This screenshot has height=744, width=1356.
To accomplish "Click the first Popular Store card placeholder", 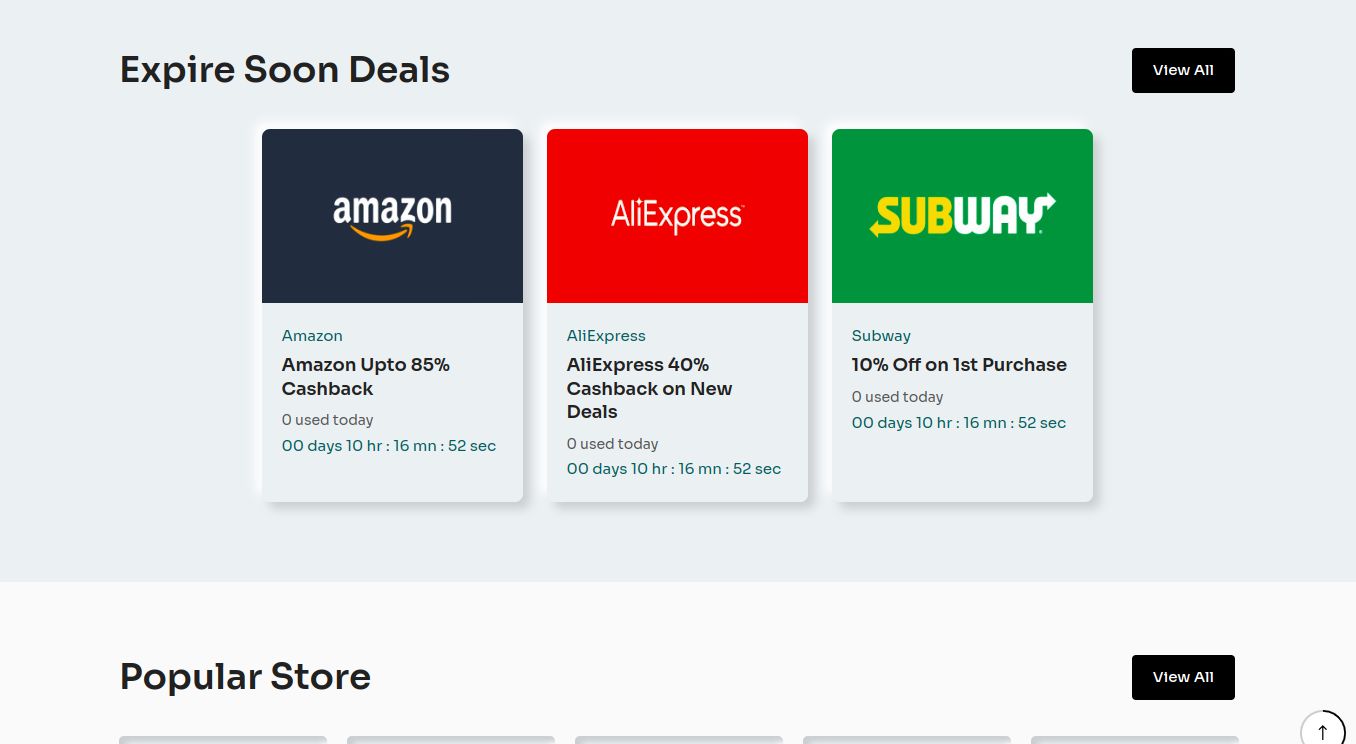I will coord(222,741).
